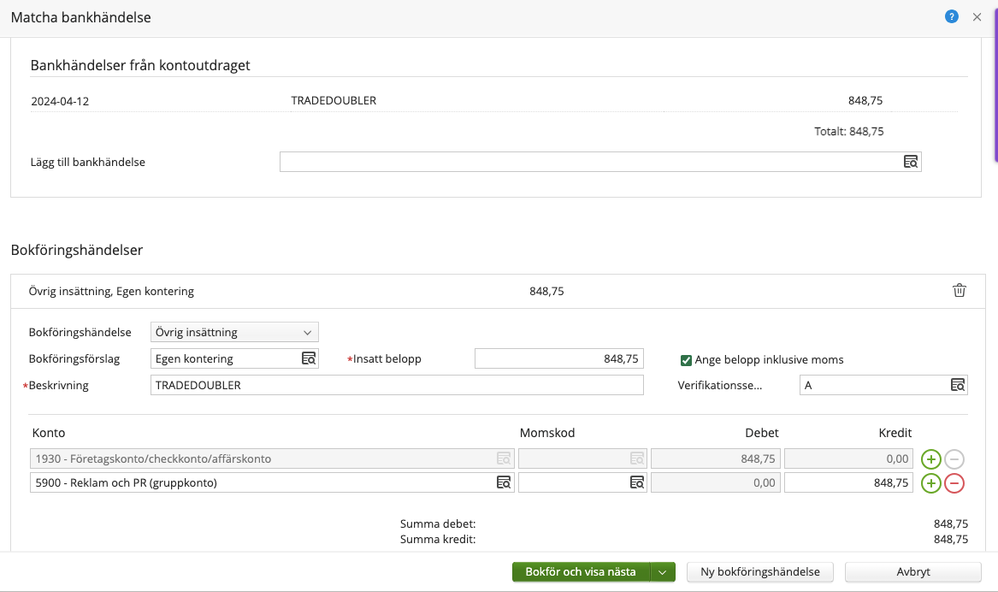Screen dimensions: 998x592
Task: Open Verifikationsserie lookup icon
Action: (x=957, y=385)
